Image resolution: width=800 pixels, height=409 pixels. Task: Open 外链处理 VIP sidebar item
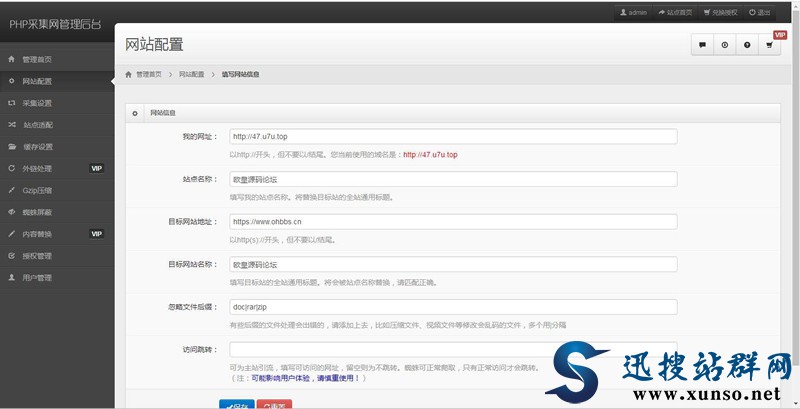(57, 169)
